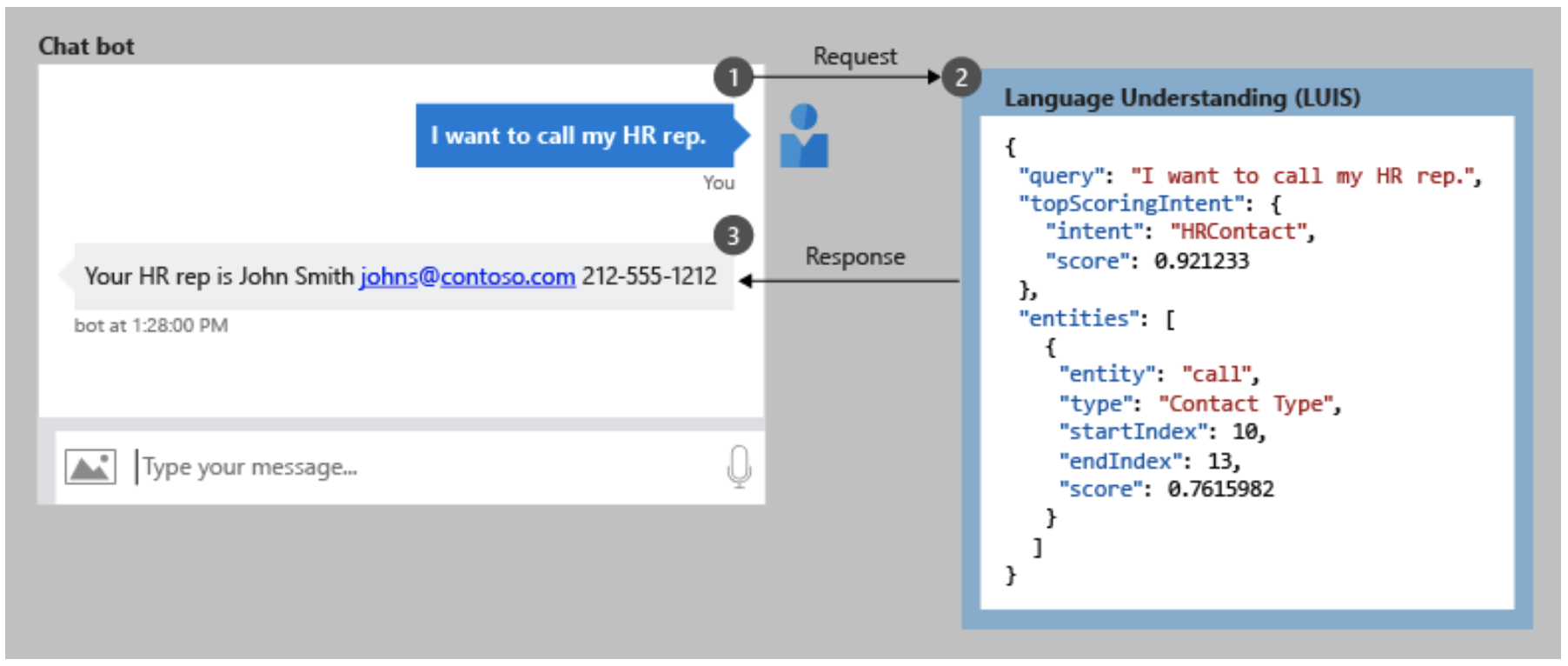The height and width of the screenshot is (666, 1568).
Task: Click the "HRContact" intent value
Action: click(1239, 232)
